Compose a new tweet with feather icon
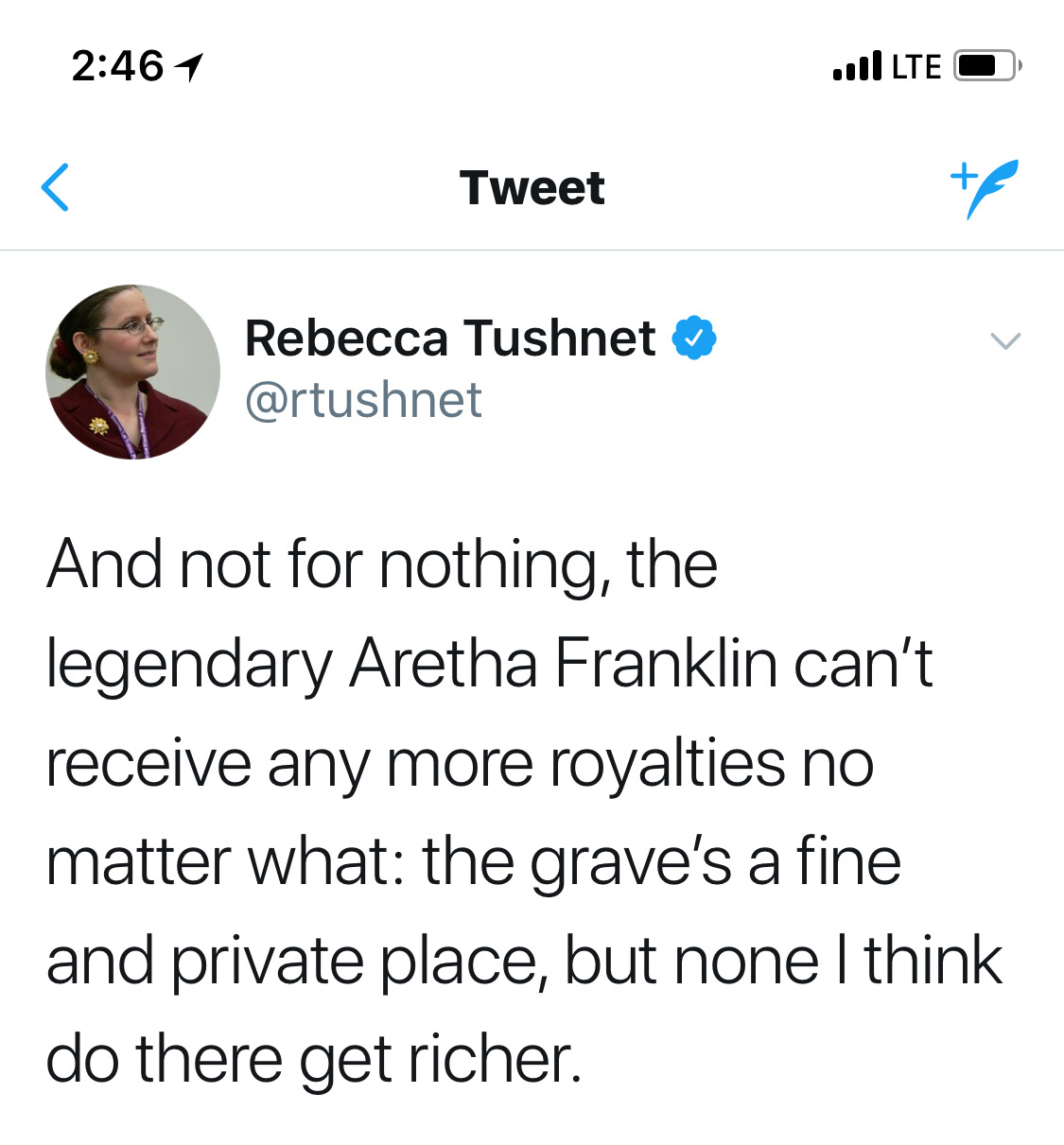Viewport: 1064px width, 1145px height. coord(986,187)
